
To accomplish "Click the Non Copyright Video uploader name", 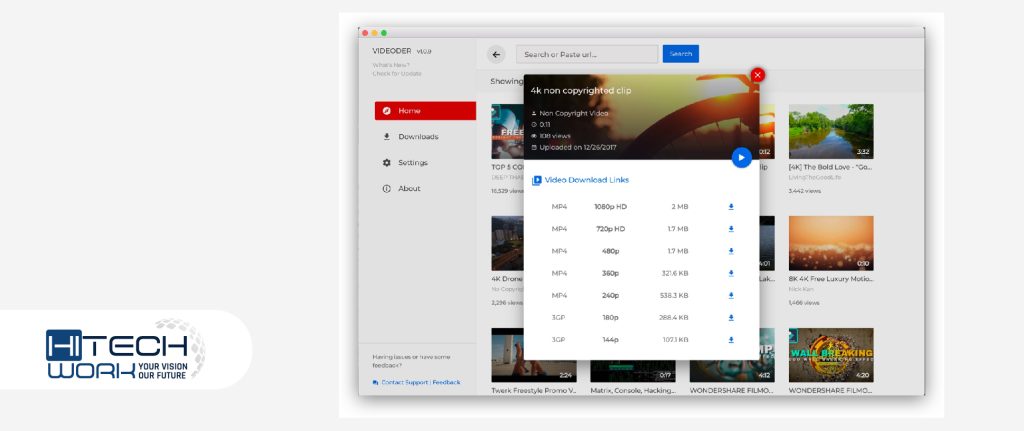I will 573,114.
